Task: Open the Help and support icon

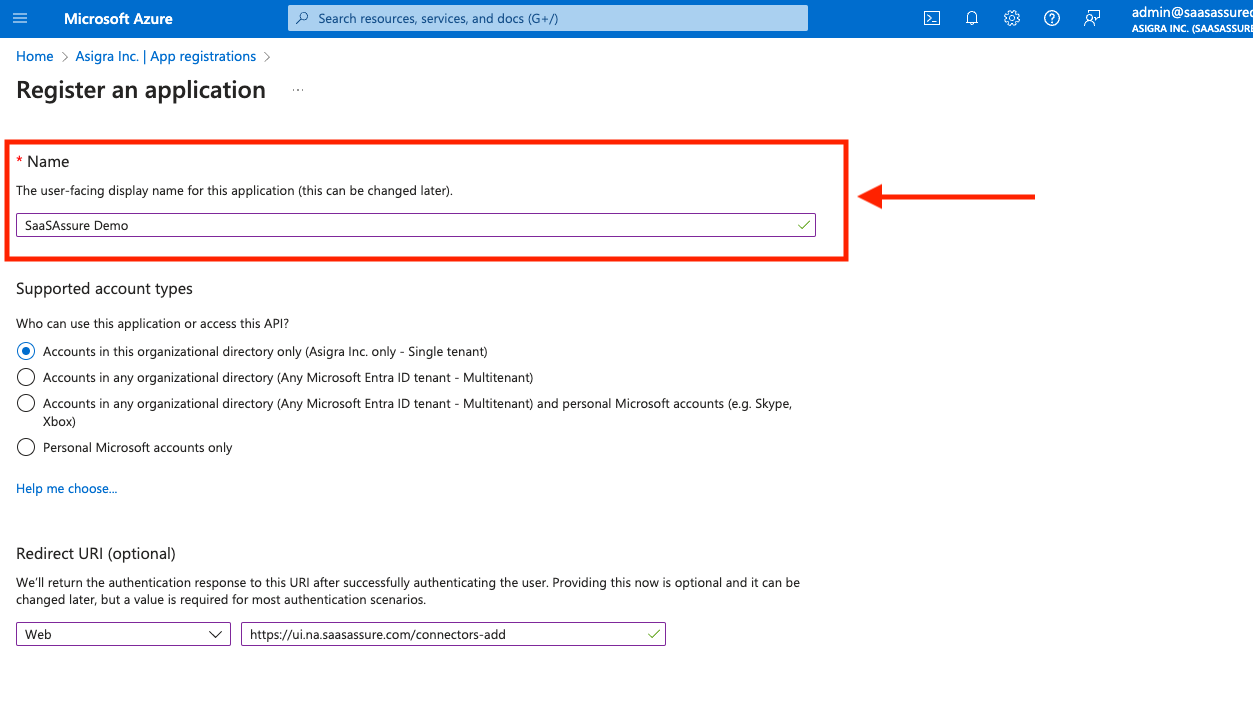Action: 1051,18
